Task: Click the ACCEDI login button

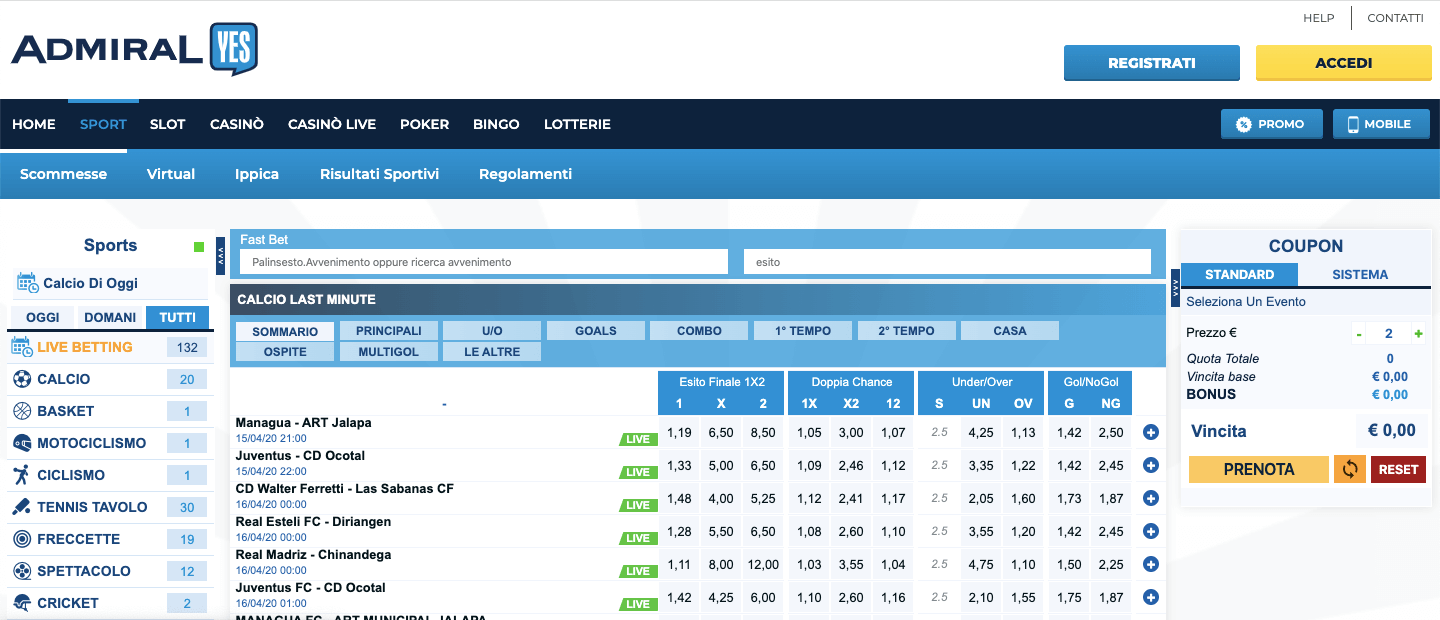Action: point(1344,63)
